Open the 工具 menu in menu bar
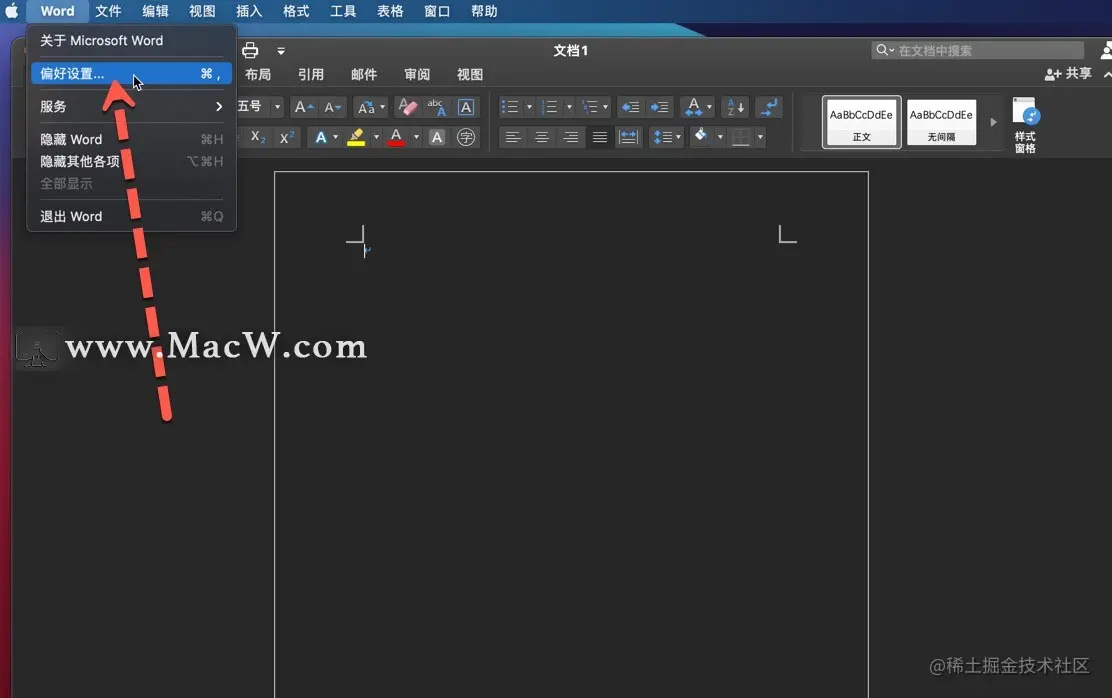 pos(343,11)
